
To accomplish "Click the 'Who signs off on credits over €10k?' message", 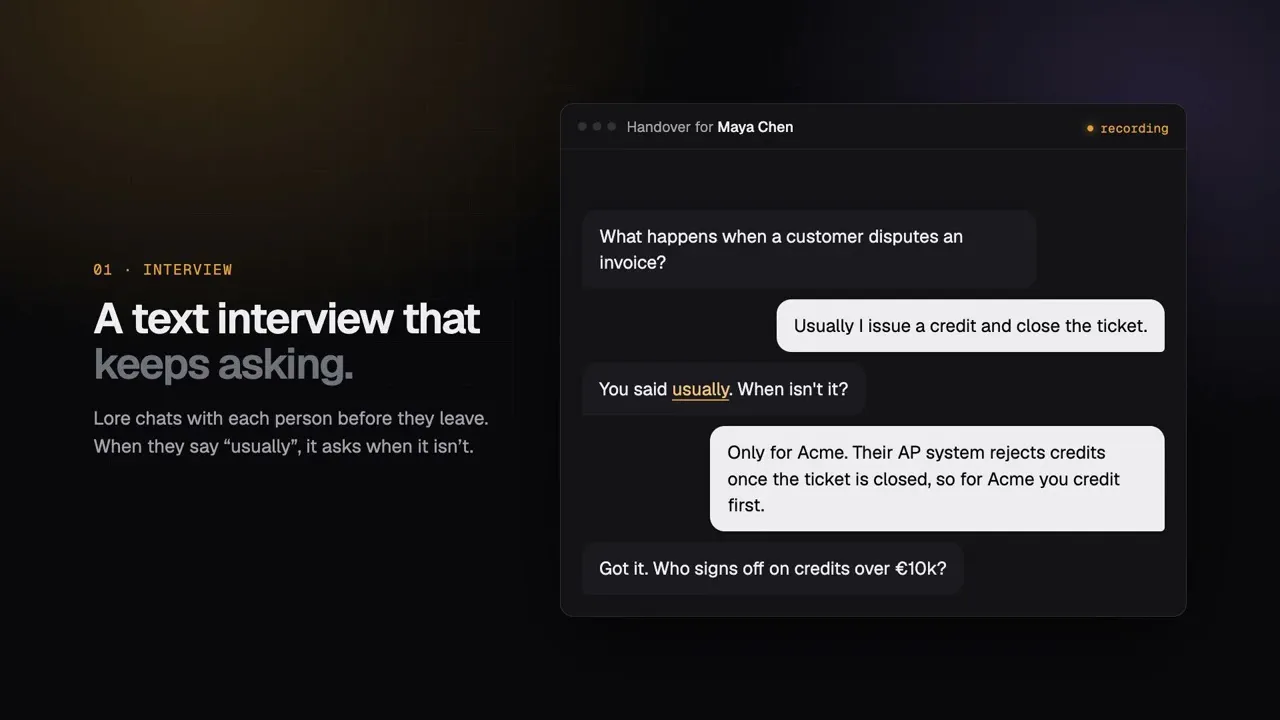I will click(x=772, y=568).
